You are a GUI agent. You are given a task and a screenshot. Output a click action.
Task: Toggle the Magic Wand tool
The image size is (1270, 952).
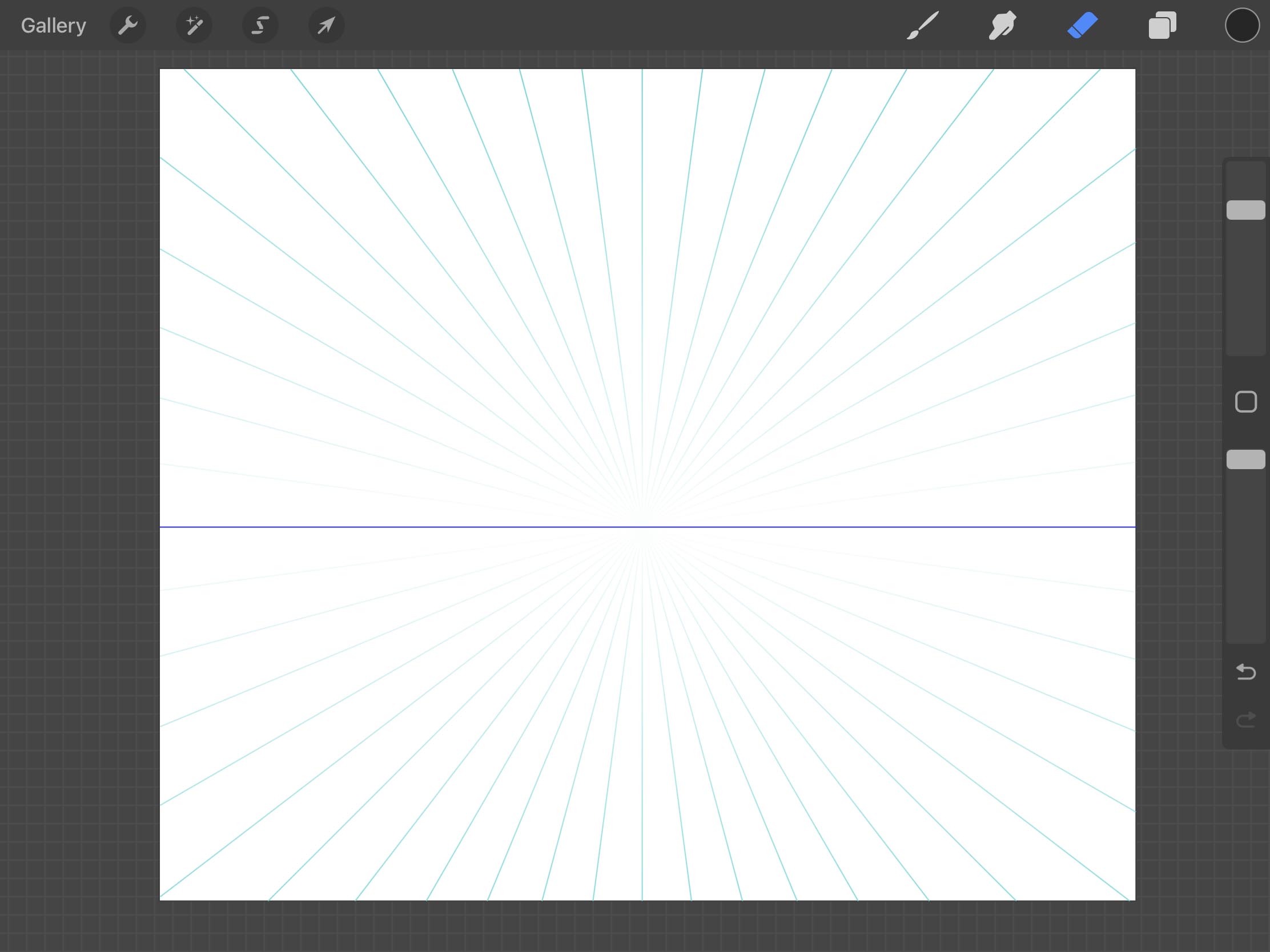pos(195,24)
